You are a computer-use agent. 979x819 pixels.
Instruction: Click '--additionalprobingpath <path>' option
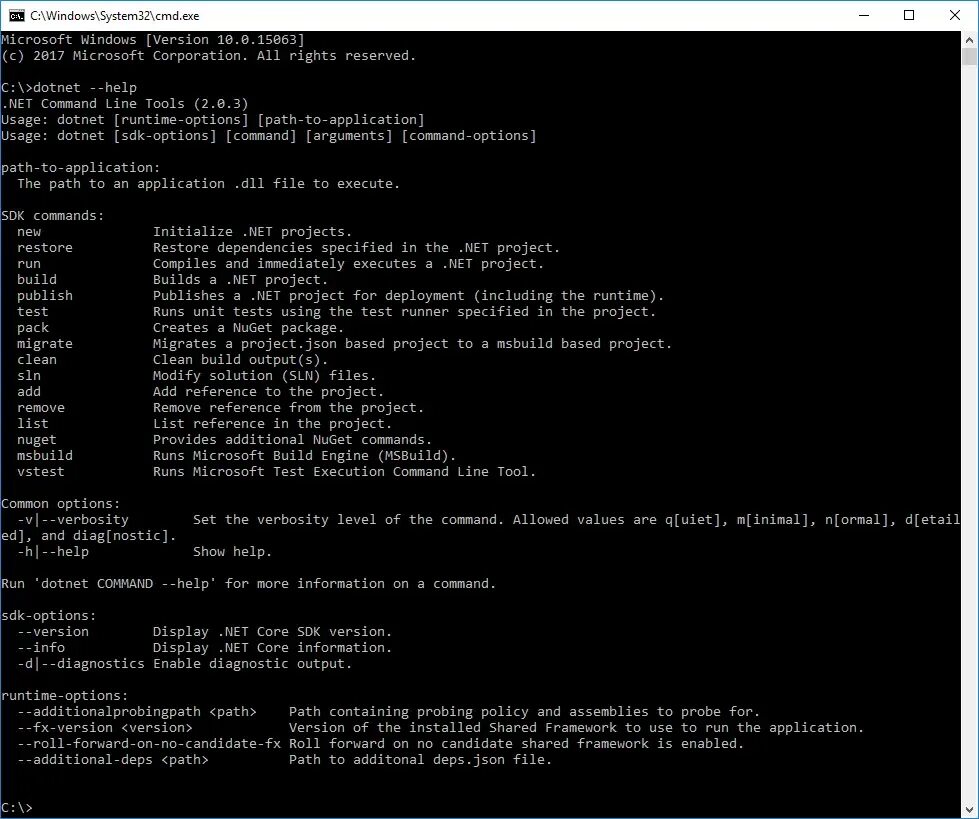click(x=137, y=712)
